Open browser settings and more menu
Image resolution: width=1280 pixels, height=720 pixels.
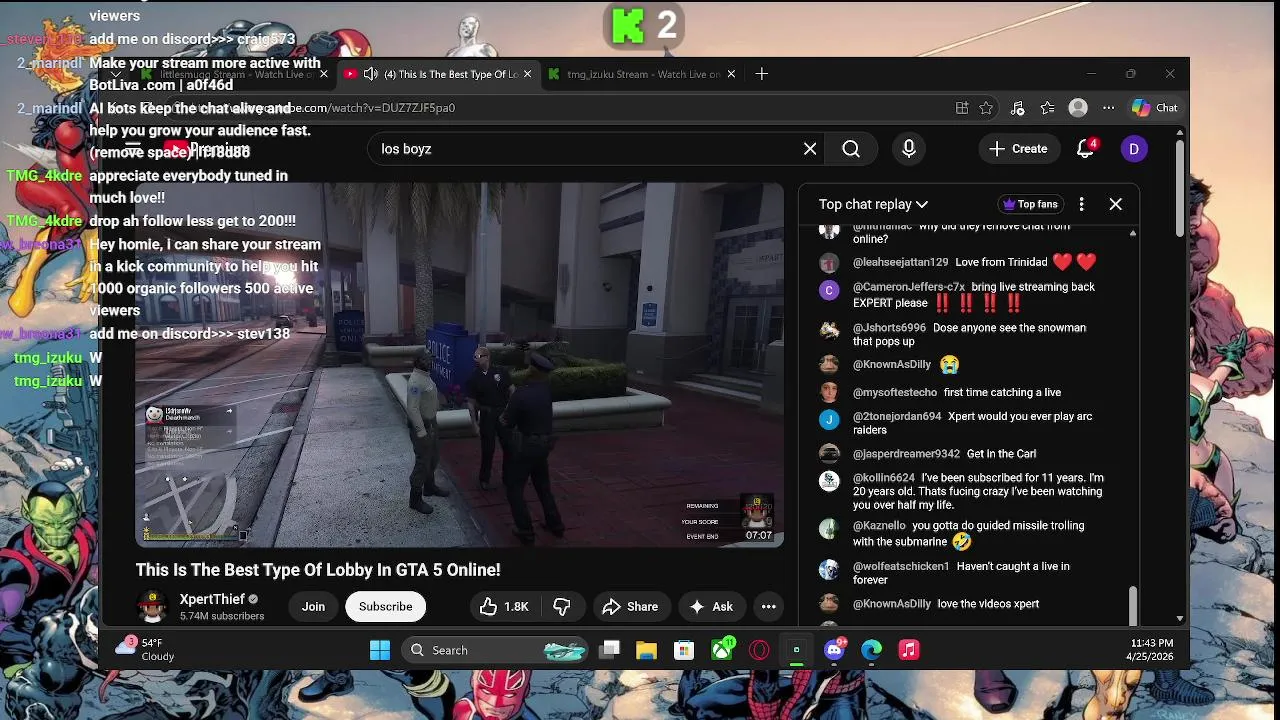point(1108,108)
